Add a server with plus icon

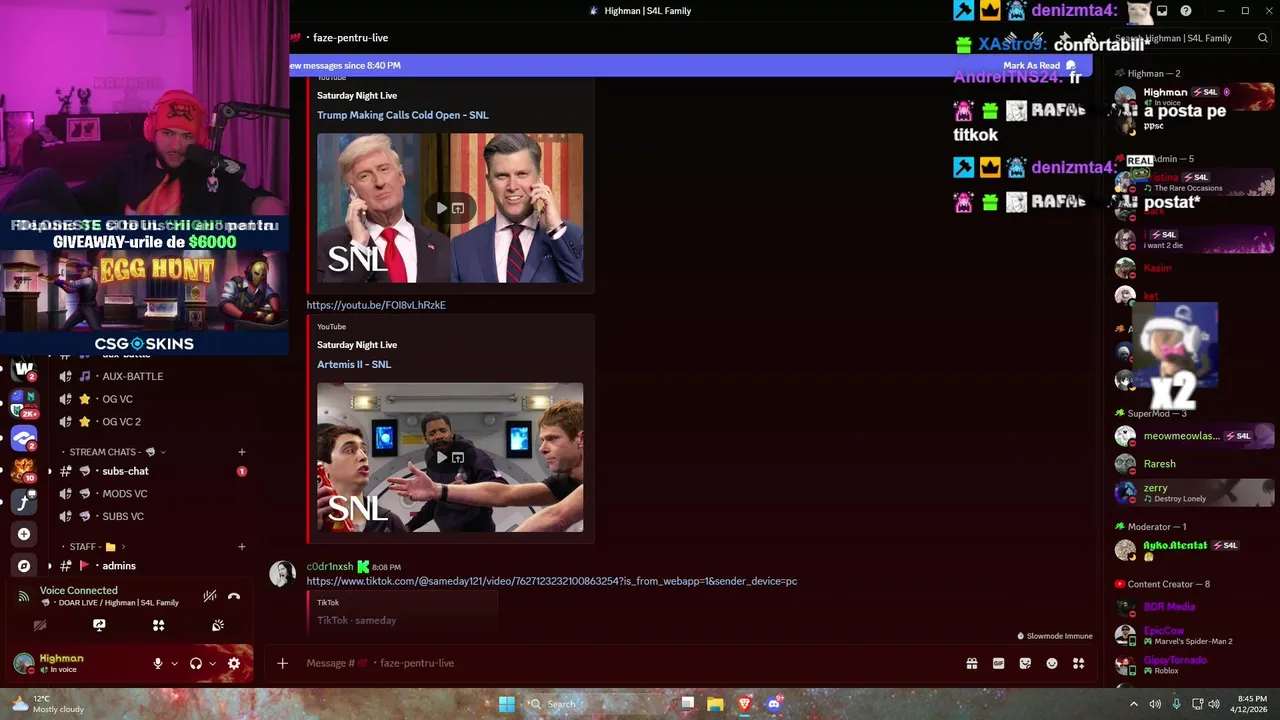[24, 534]
